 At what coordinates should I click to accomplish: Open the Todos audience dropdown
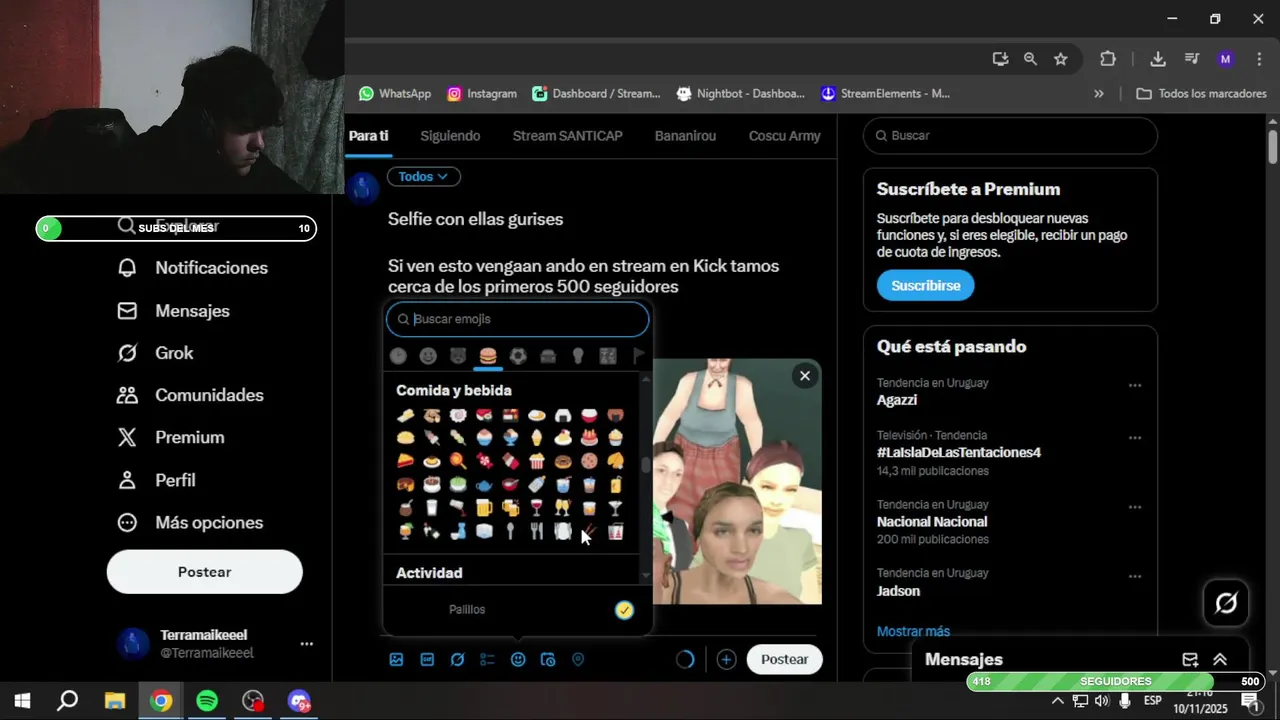click(x=423, y=177)
